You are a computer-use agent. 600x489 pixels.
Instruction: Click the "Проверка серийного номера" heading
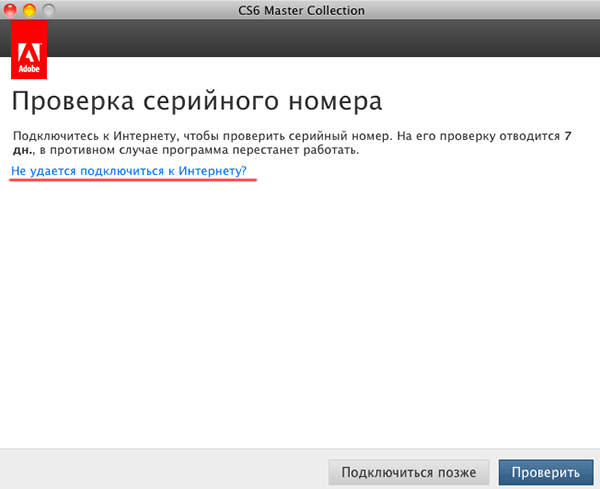pyautogui.click(x=197, y=102)
